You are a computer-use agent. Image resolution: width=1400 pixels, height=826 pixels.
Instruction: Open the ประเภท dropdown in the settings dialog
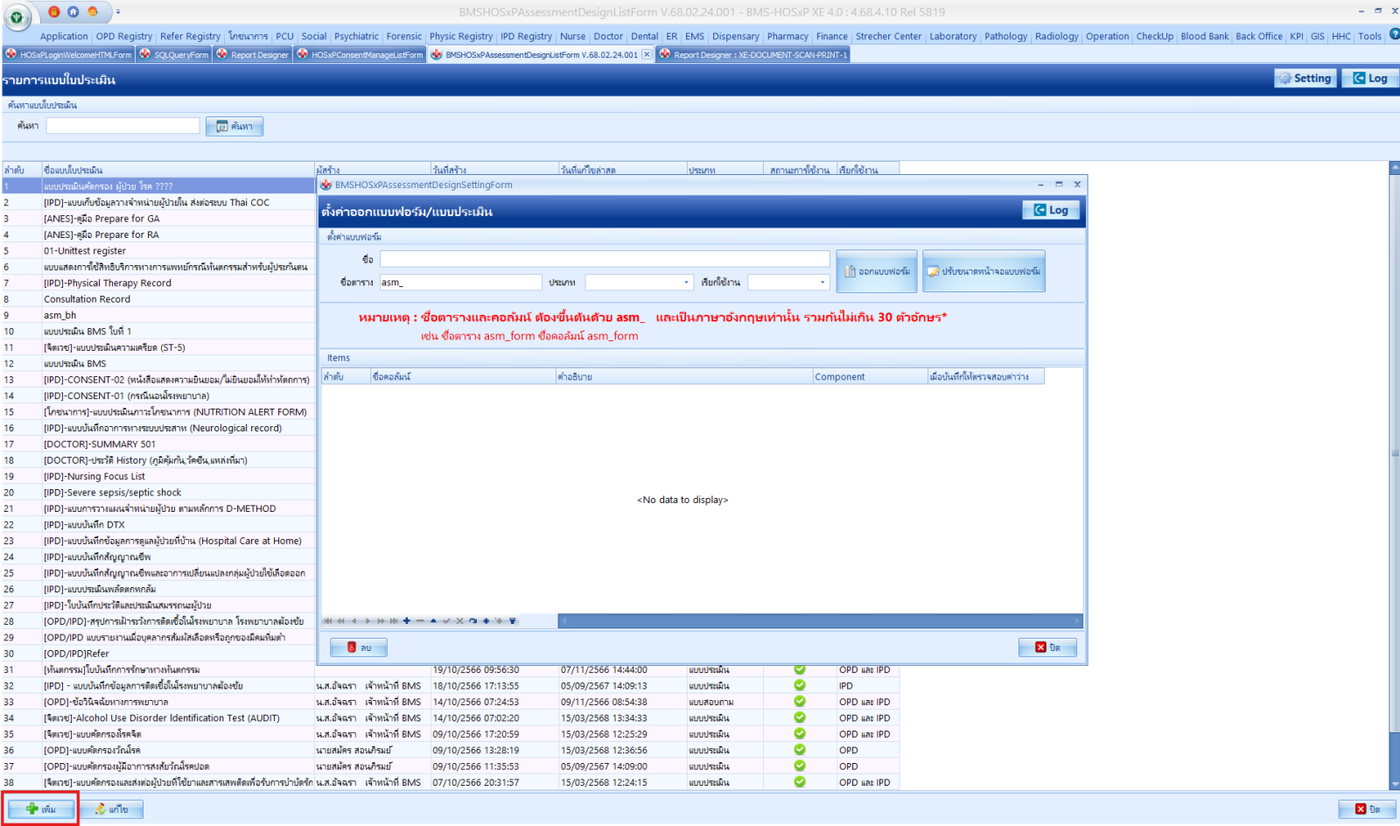(x=686, y=283)
